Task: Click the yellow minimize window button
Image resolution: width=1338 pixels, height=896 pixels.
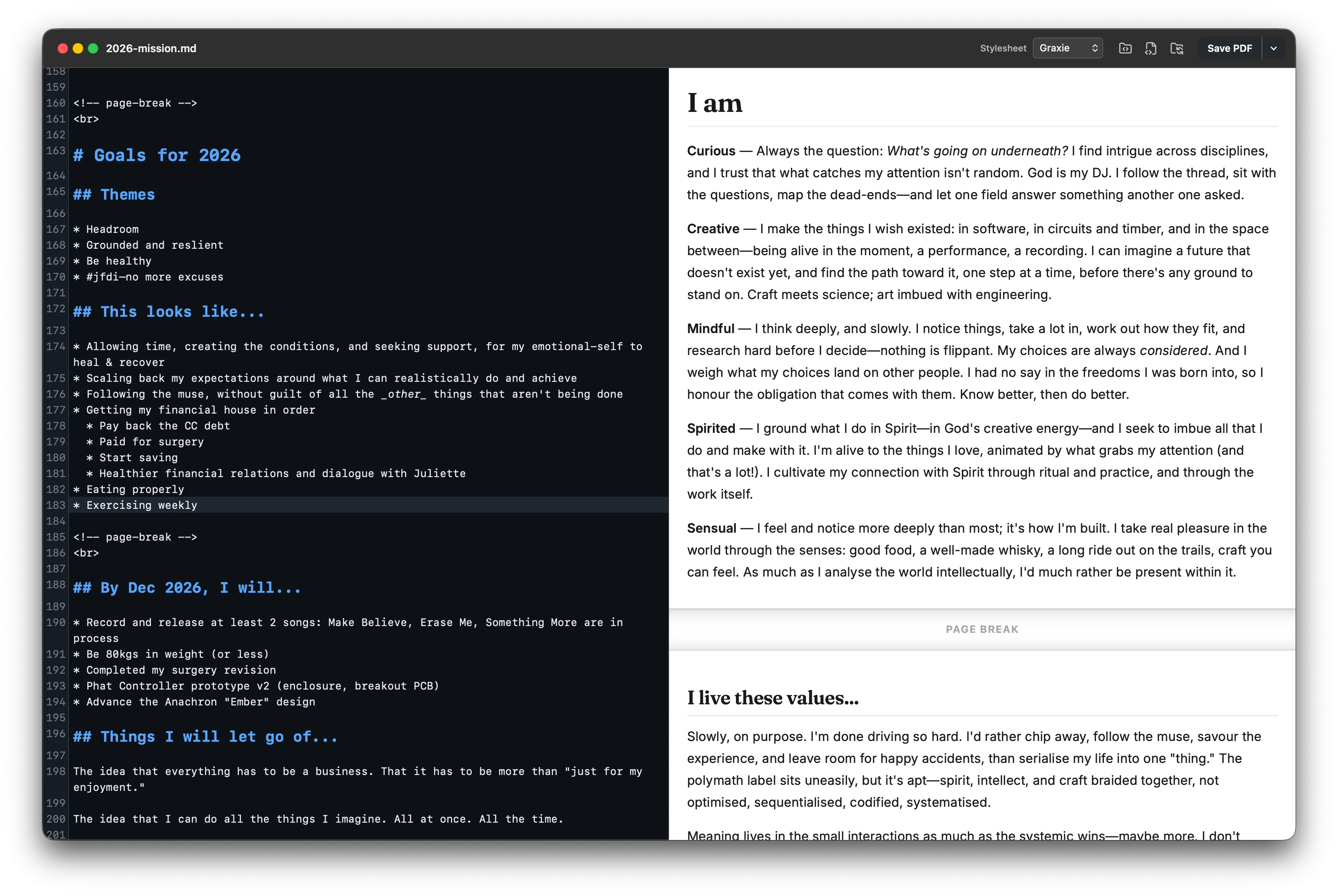Action: pyautogui.click(x=78, y=48)
